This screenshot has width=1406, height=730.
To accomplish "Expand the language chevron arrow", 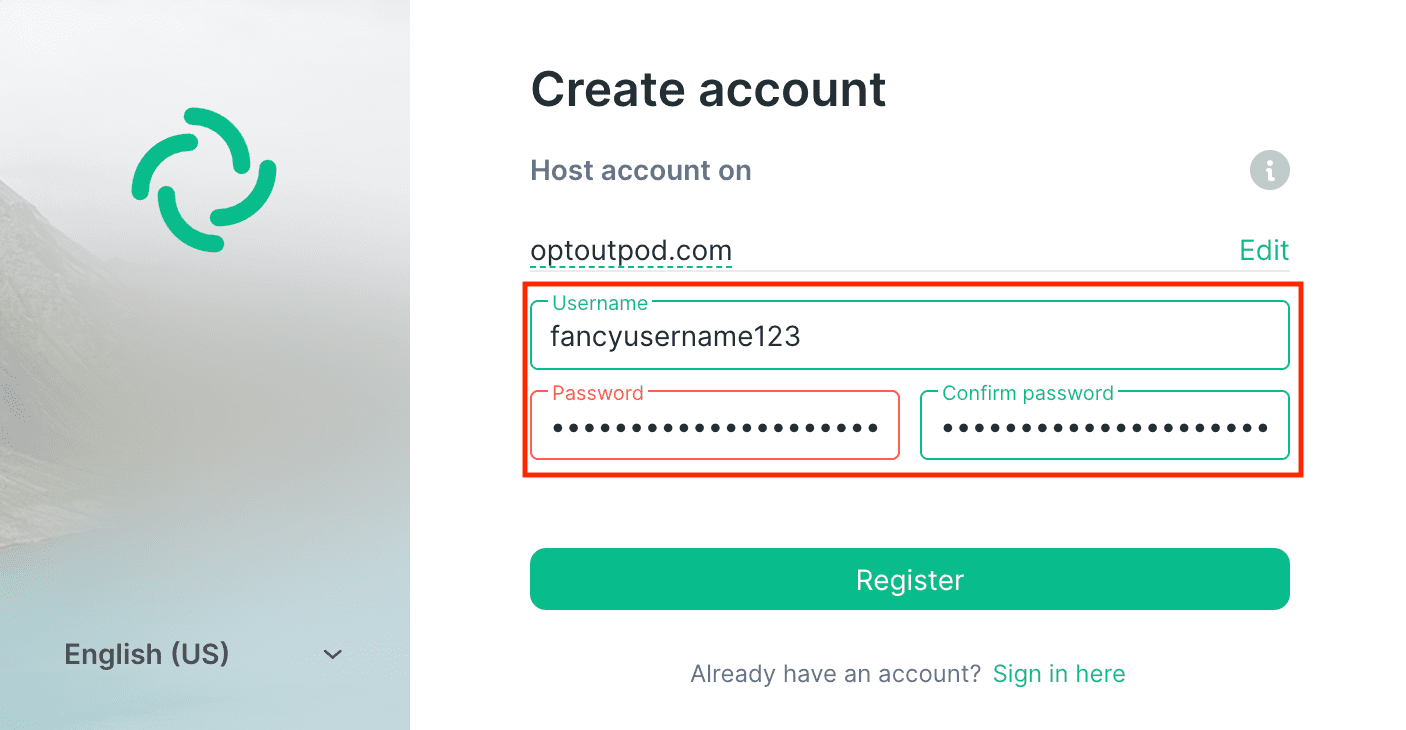I will pyautogui.click(x=333, y=654).
